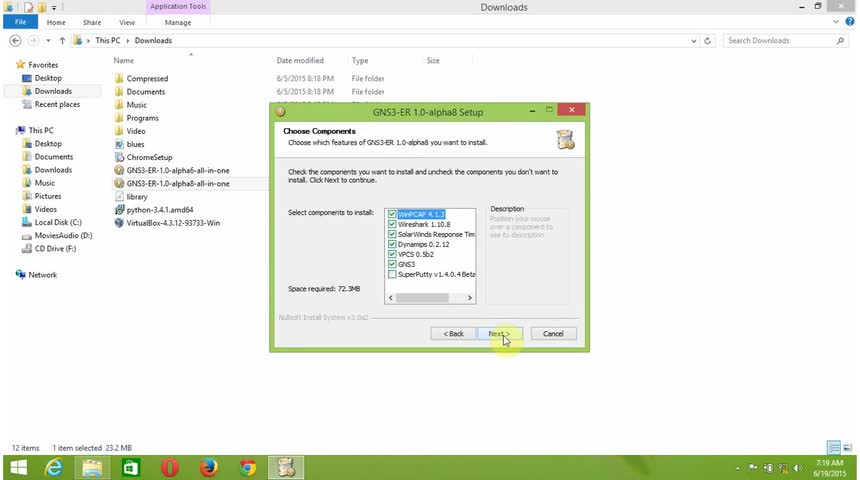Uncheck the WinPCAP 4.1.3 component

[x=392, y=214]
